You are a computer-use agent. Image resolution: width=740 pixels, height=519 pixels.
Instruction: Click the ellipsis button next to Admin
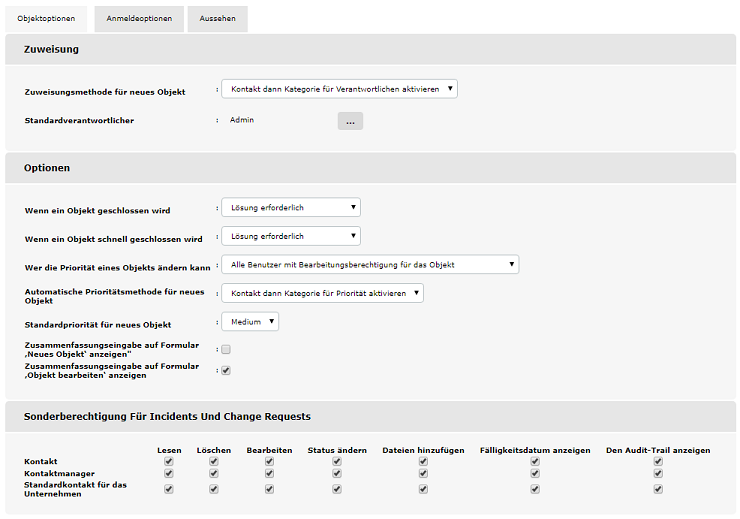click(x=350, y=121)
